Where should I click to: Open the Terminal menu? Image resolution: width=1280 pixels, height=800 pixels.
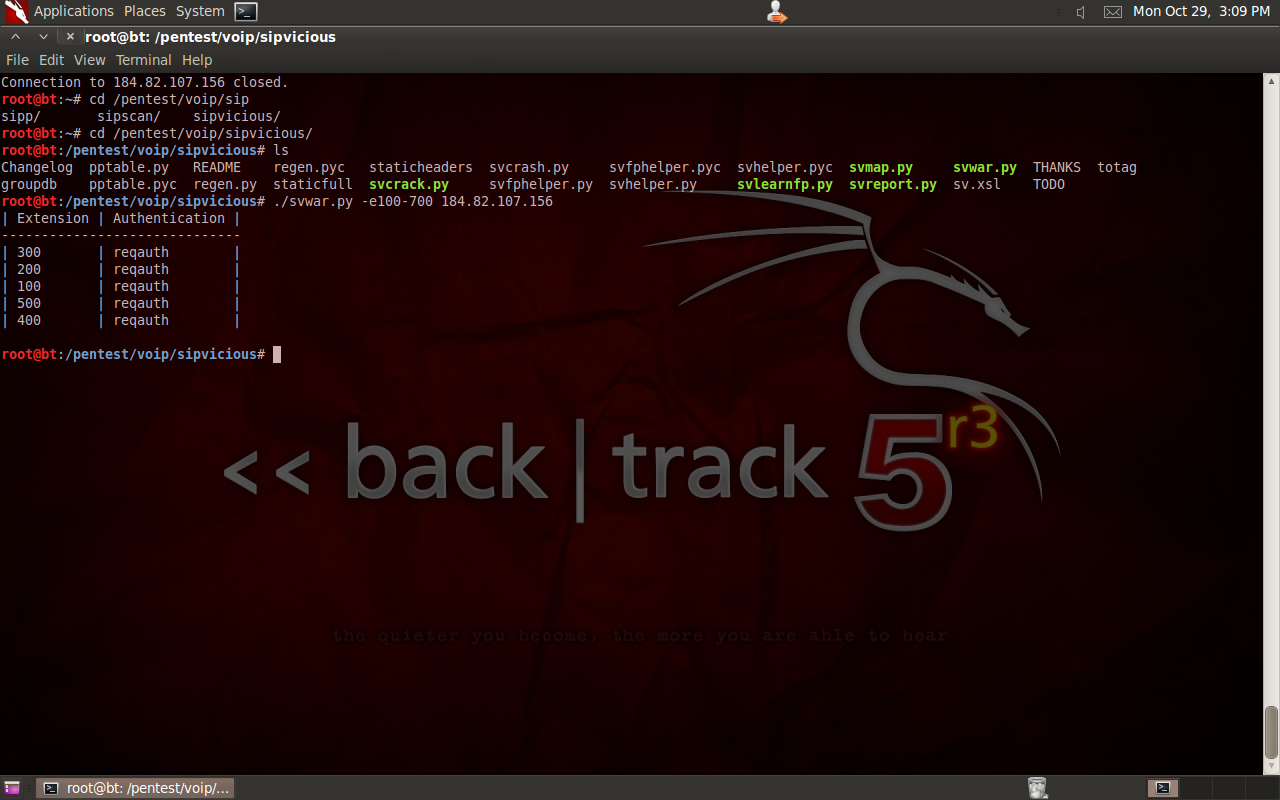coord(144,60)
